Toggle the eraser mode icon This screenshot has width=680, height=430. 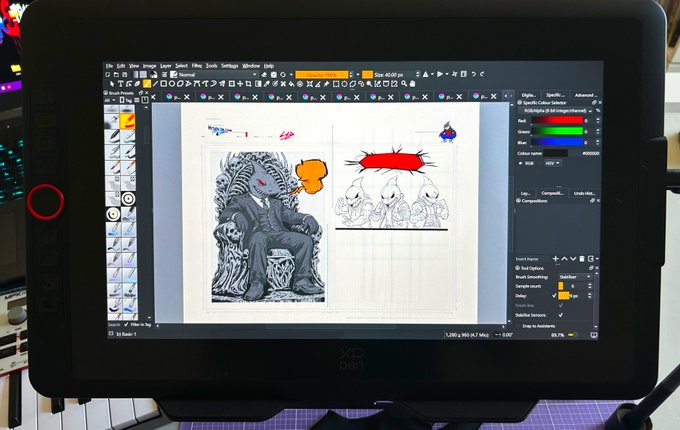[x=264, y=75]
